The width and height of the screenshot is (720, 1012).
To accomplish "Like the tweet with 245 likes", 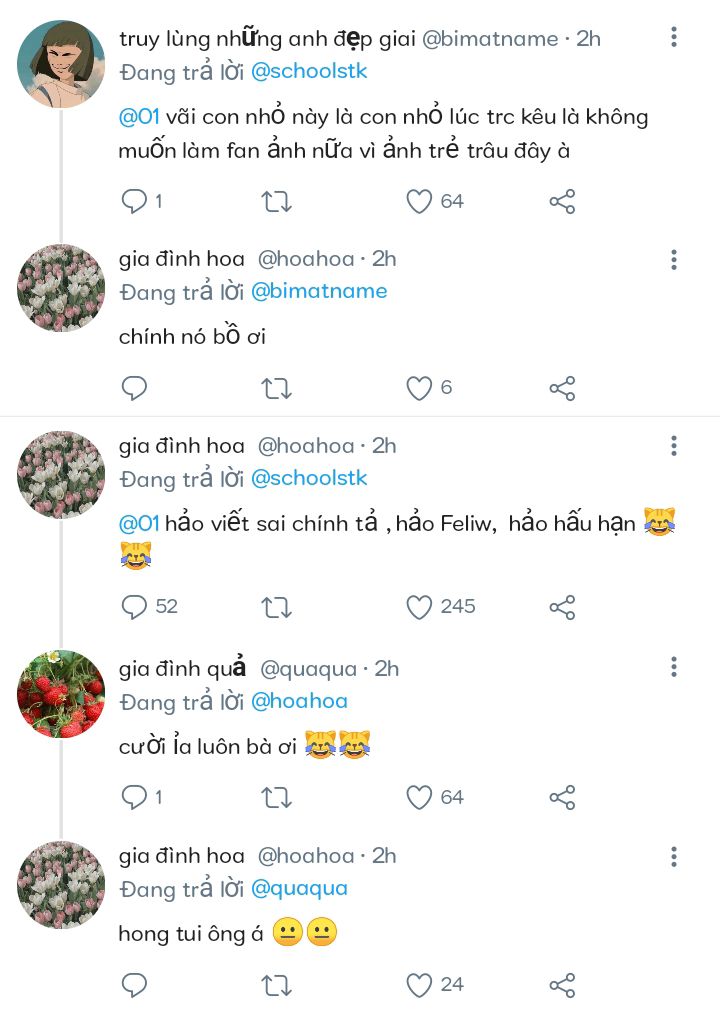I will (x=419, y=607).
